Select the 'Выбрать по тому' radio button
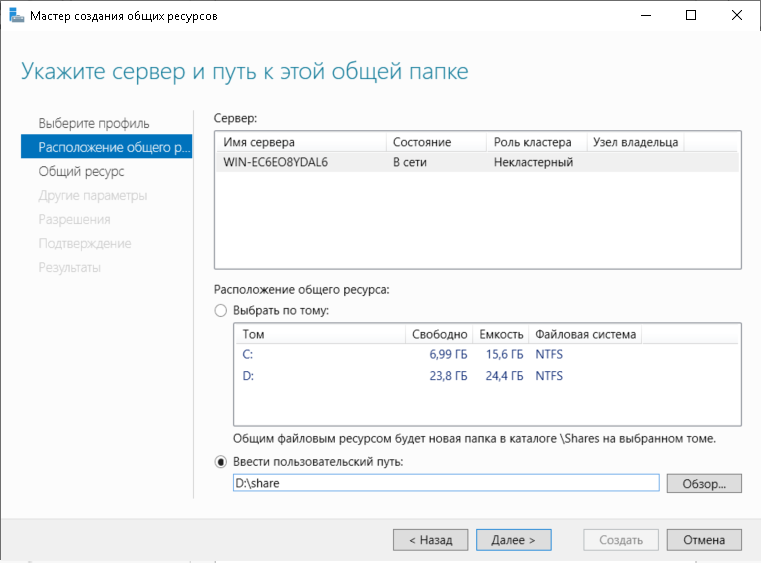 [221, 311]
